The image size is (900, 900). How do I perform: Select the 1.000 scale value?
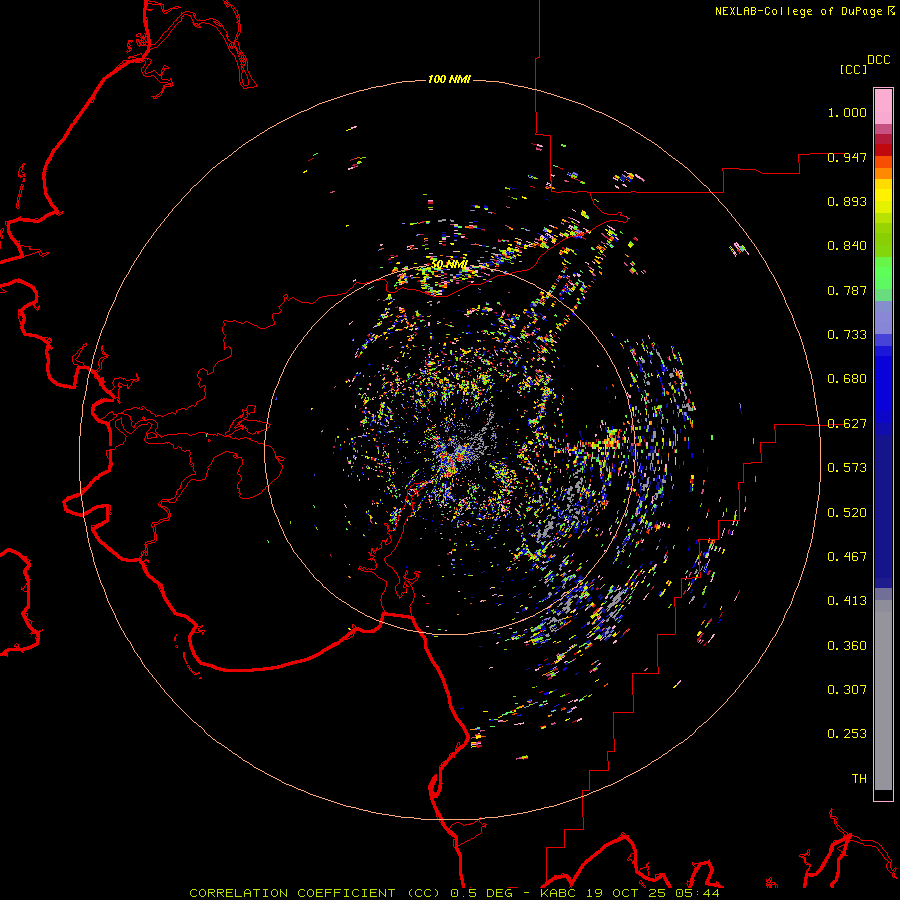847,112
